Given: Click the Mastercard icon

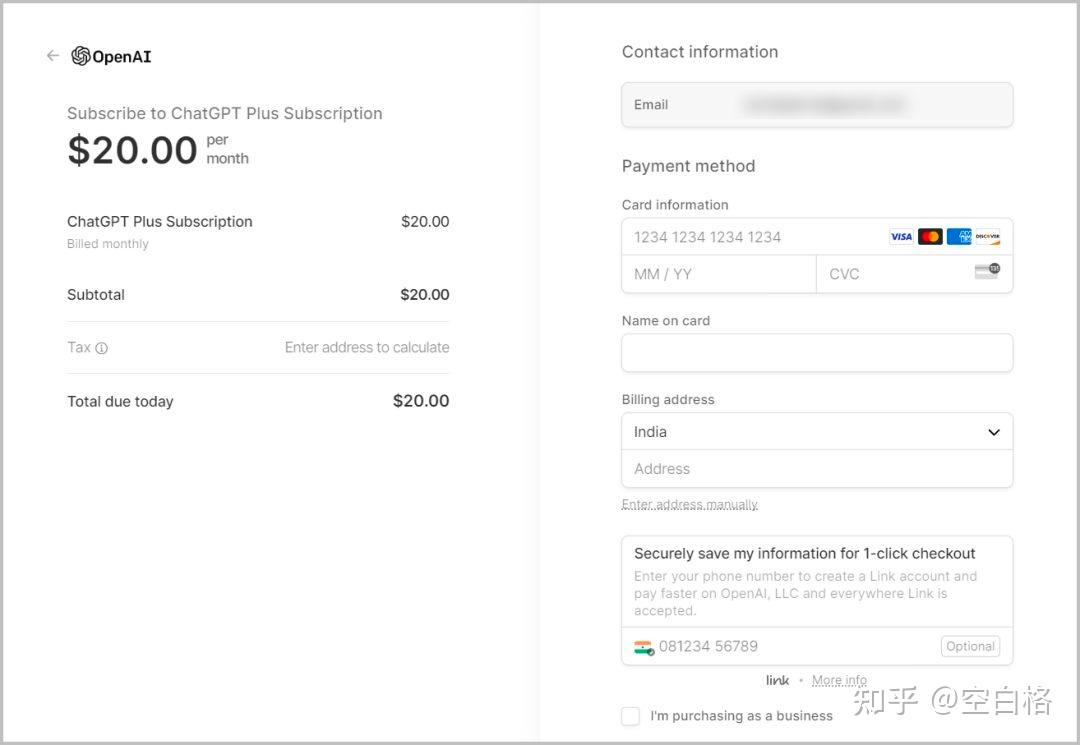Looking at the screenshot, I should pos(930,237).
